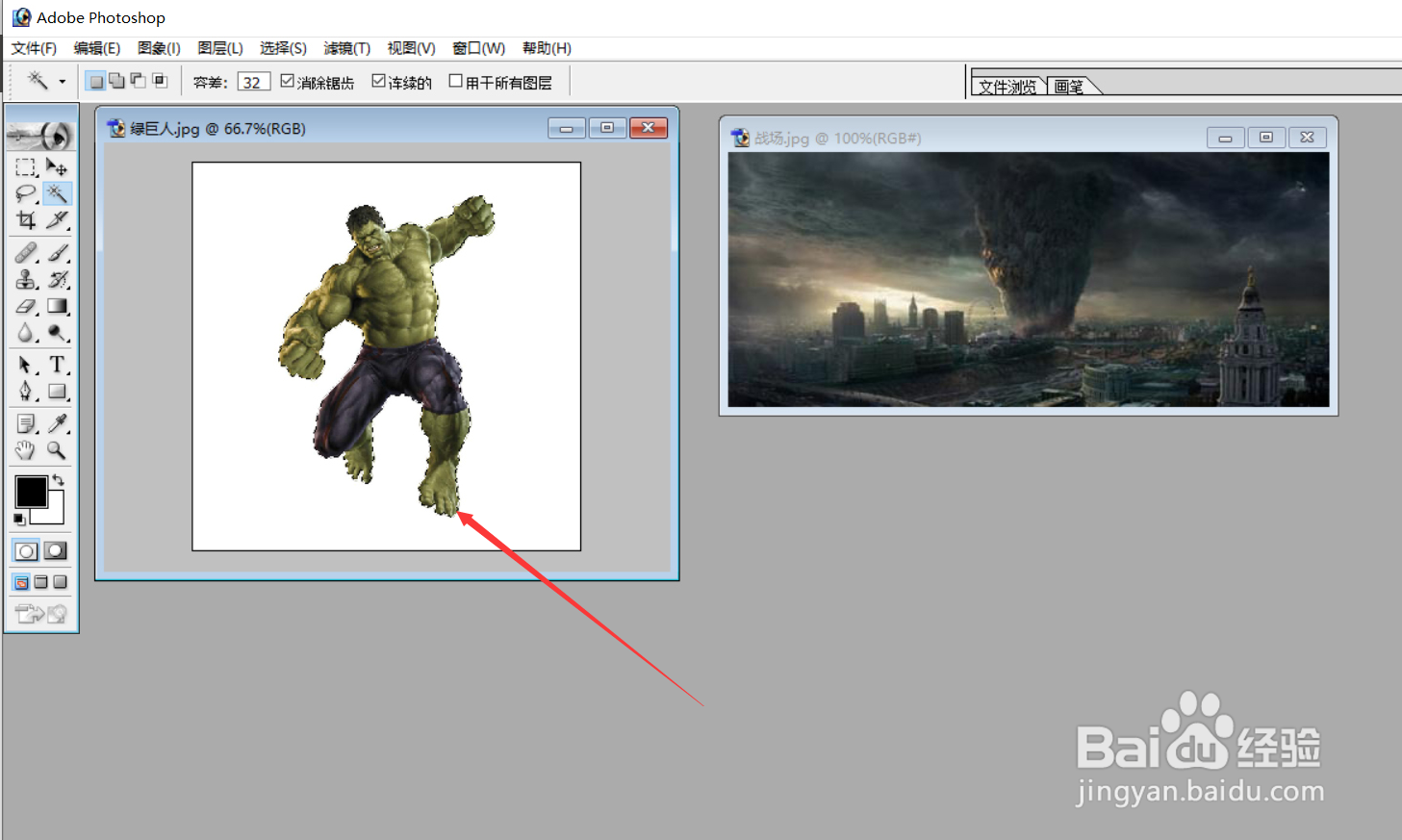Select the Crop tool
The height and width of the screenshot is (840, 1402).
click(26, 220)
